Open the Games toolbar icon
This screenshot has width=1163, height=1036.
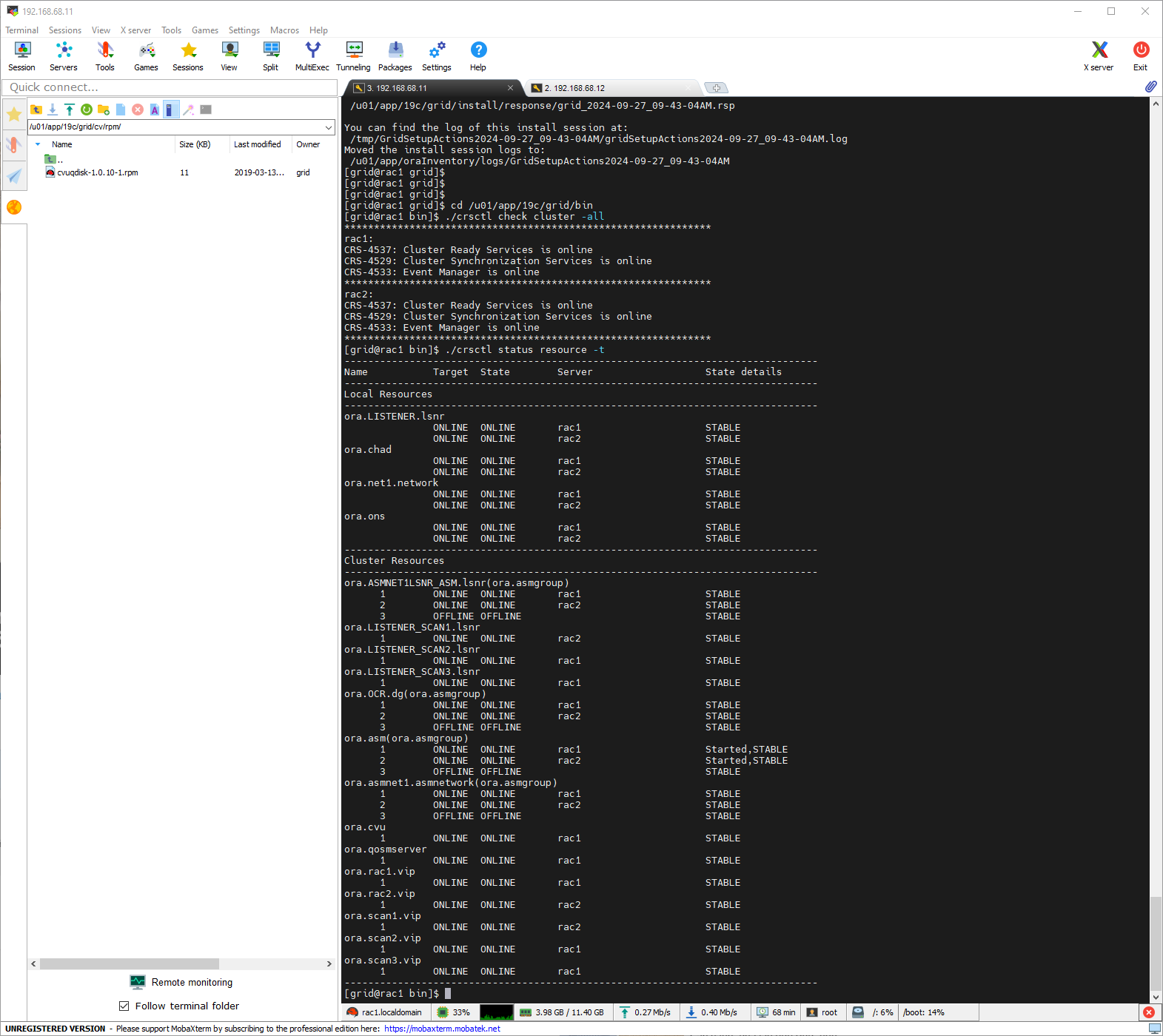coord(147,56)
